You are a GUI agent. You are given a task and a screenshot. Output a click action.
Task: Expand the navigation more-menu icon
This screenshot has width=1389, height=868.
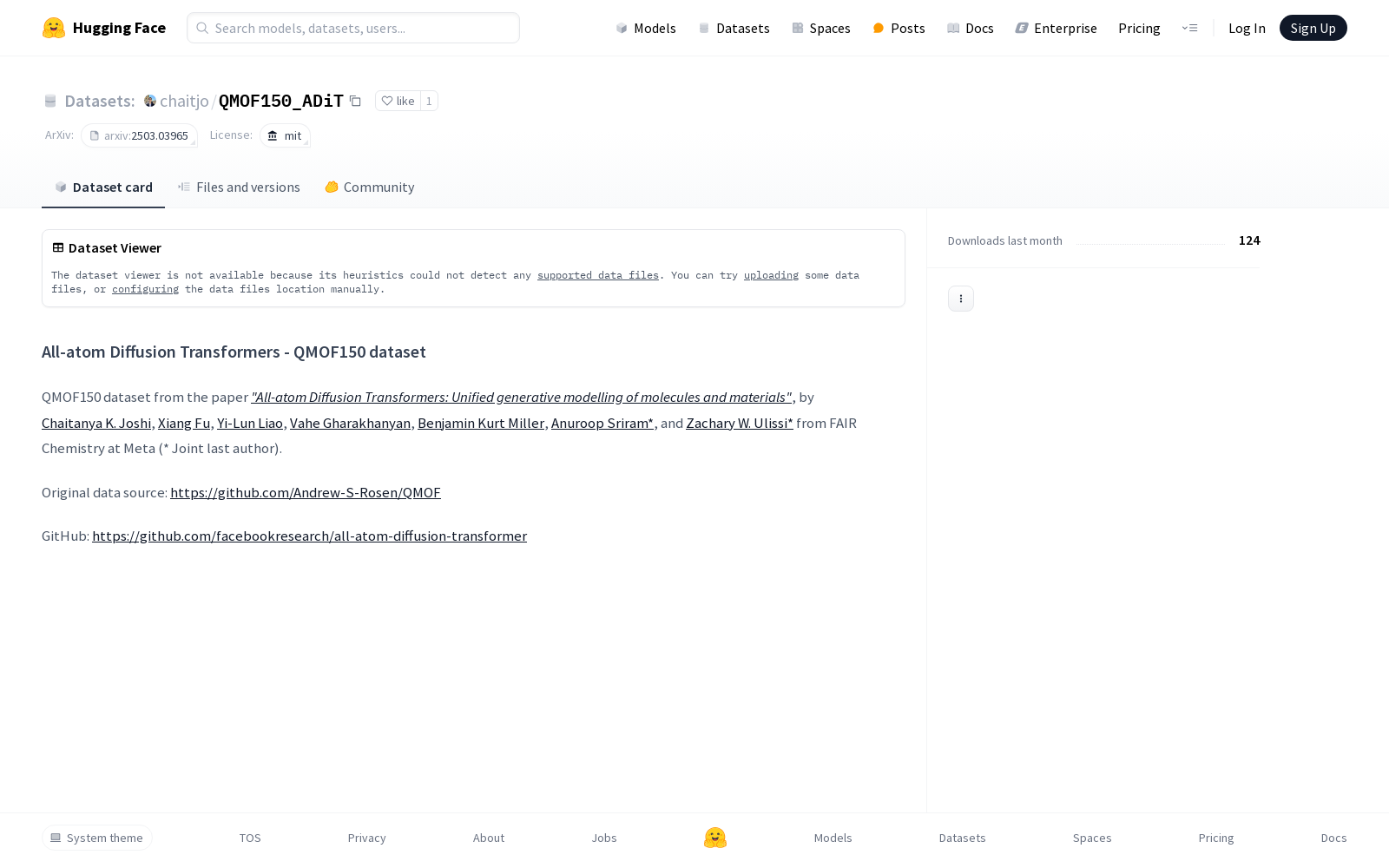tap(1189, 28)
